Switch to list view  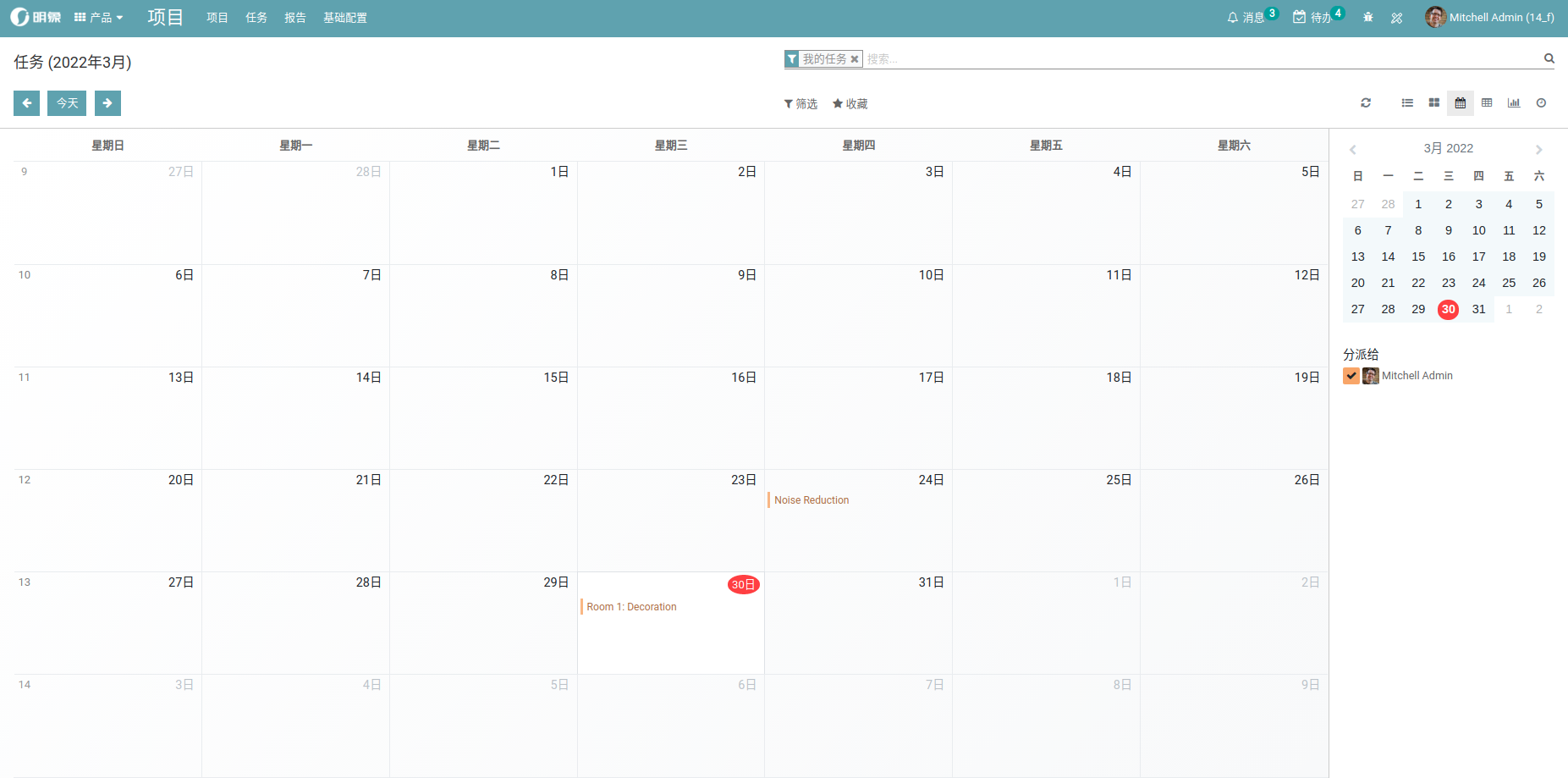tap(1407, 103)
